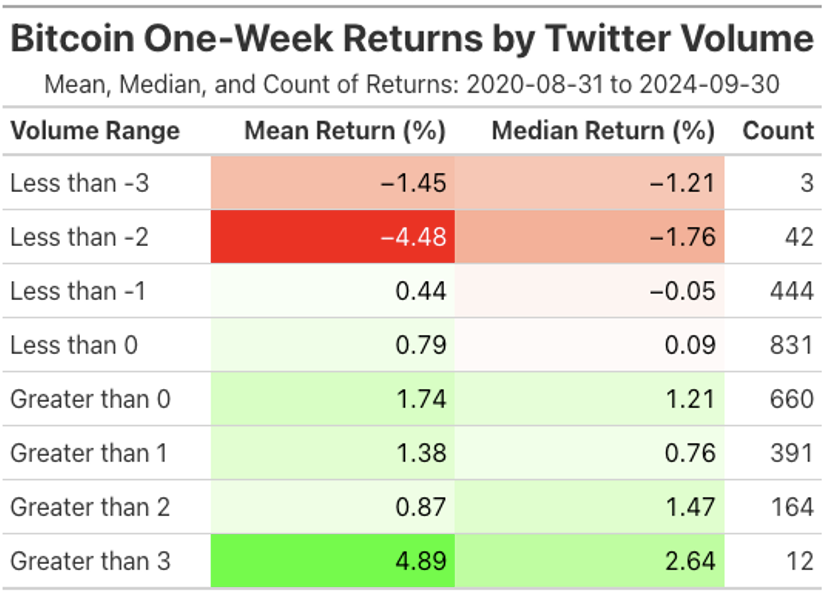Click the Count column header
This screenshot has width=826, height=598.
[x=778, y=131]
